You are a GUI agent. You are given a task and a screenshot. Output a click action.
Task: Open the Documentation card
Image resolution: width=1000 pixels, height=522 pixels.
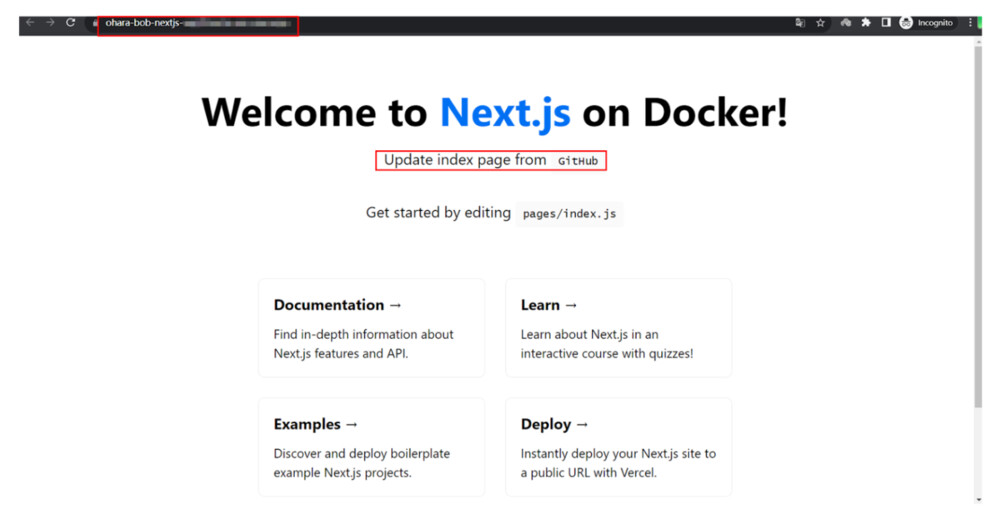371,328
